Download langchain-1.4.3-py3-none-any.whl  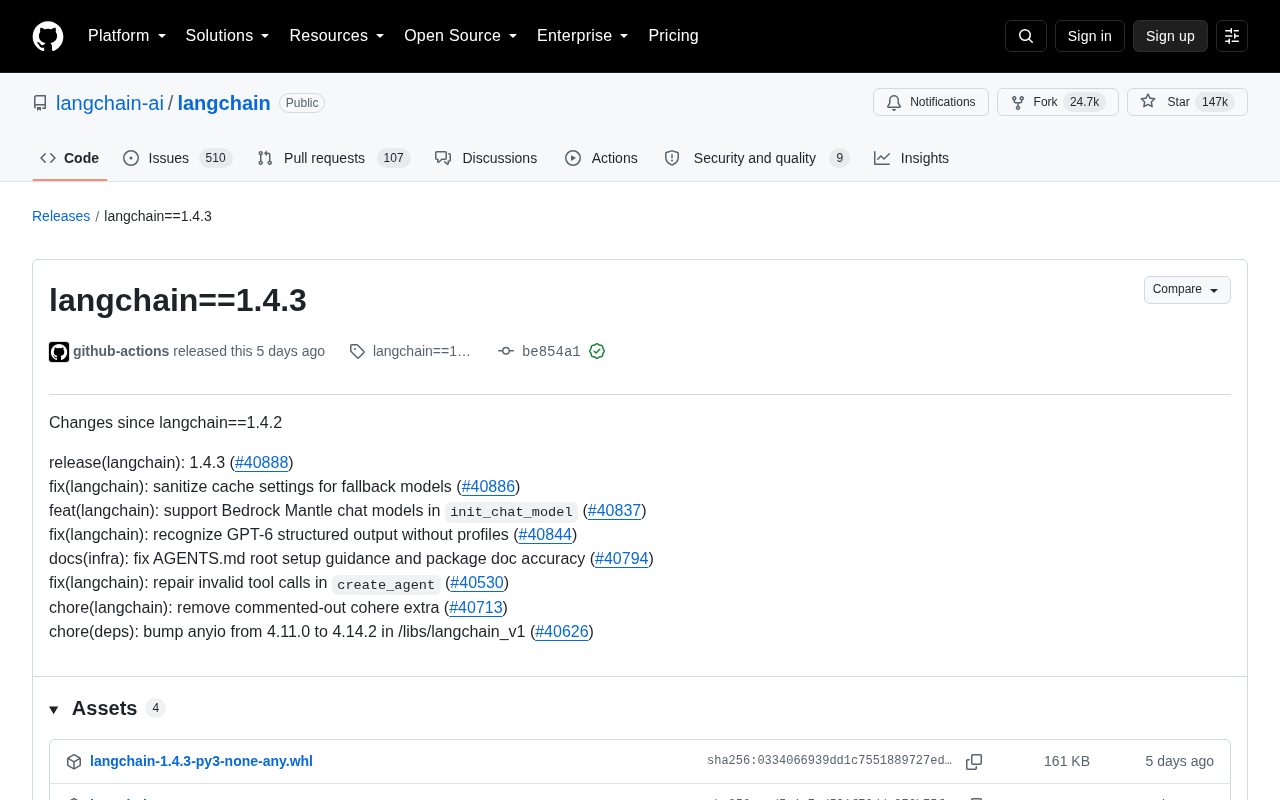coord(201,762)
